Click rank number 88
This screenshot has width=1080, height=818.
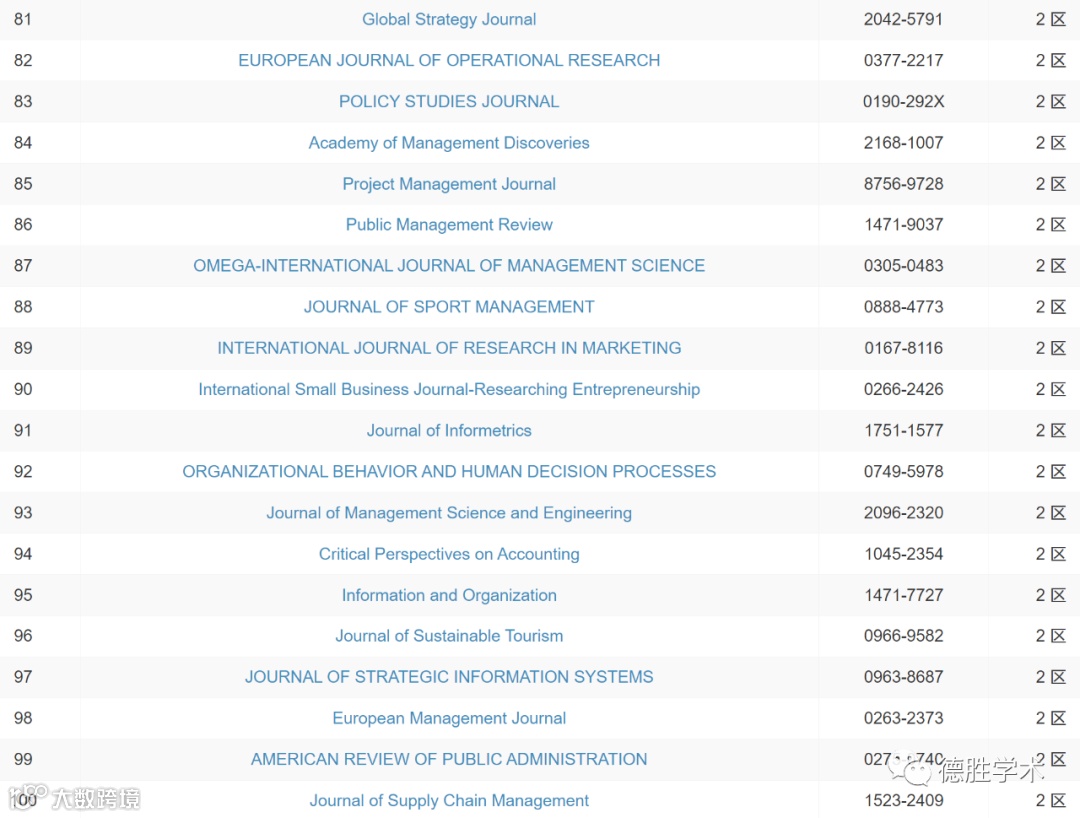pos(23,306)
